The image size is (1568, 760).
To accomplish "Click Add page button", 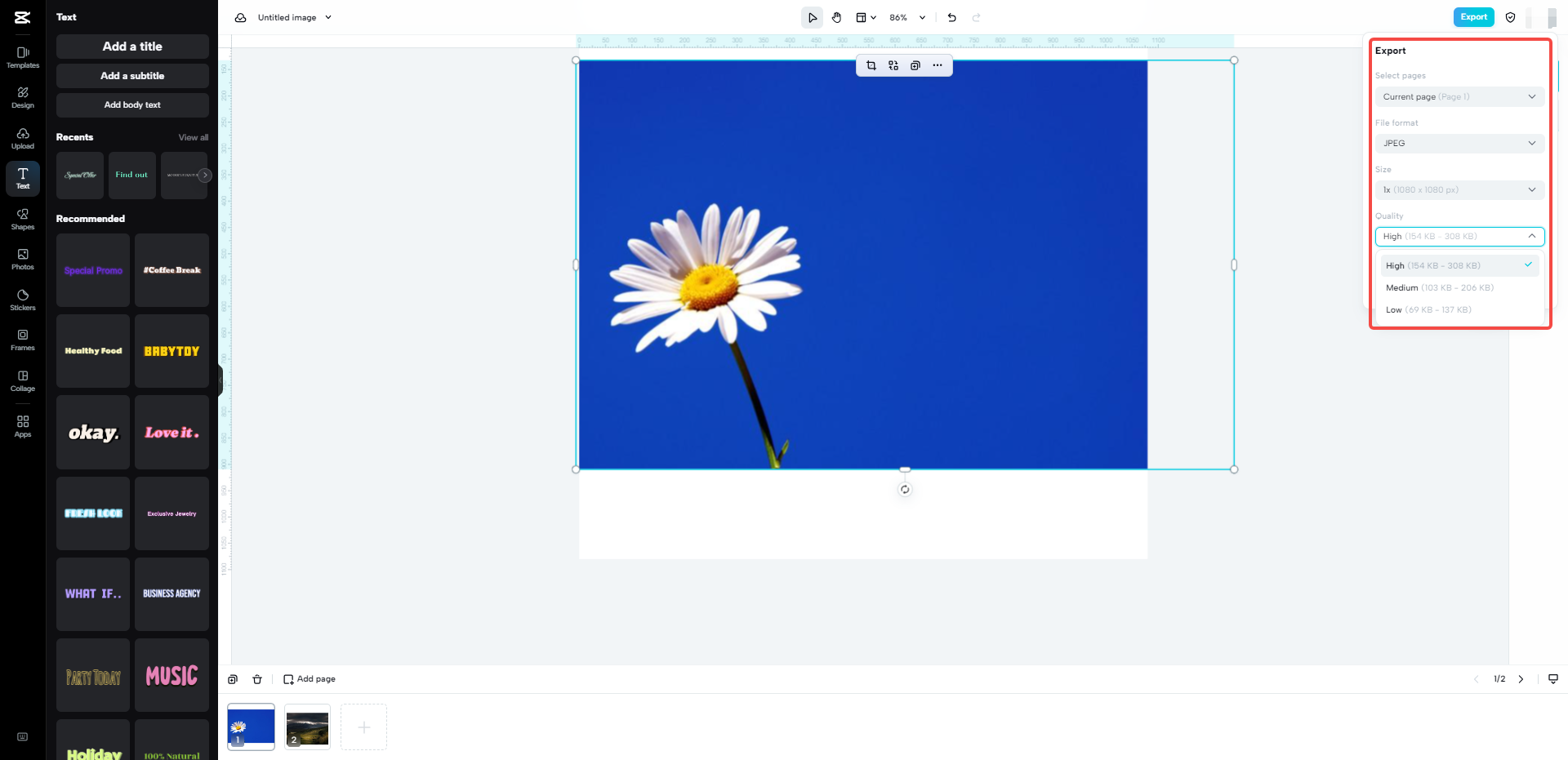I will (310, 679).
